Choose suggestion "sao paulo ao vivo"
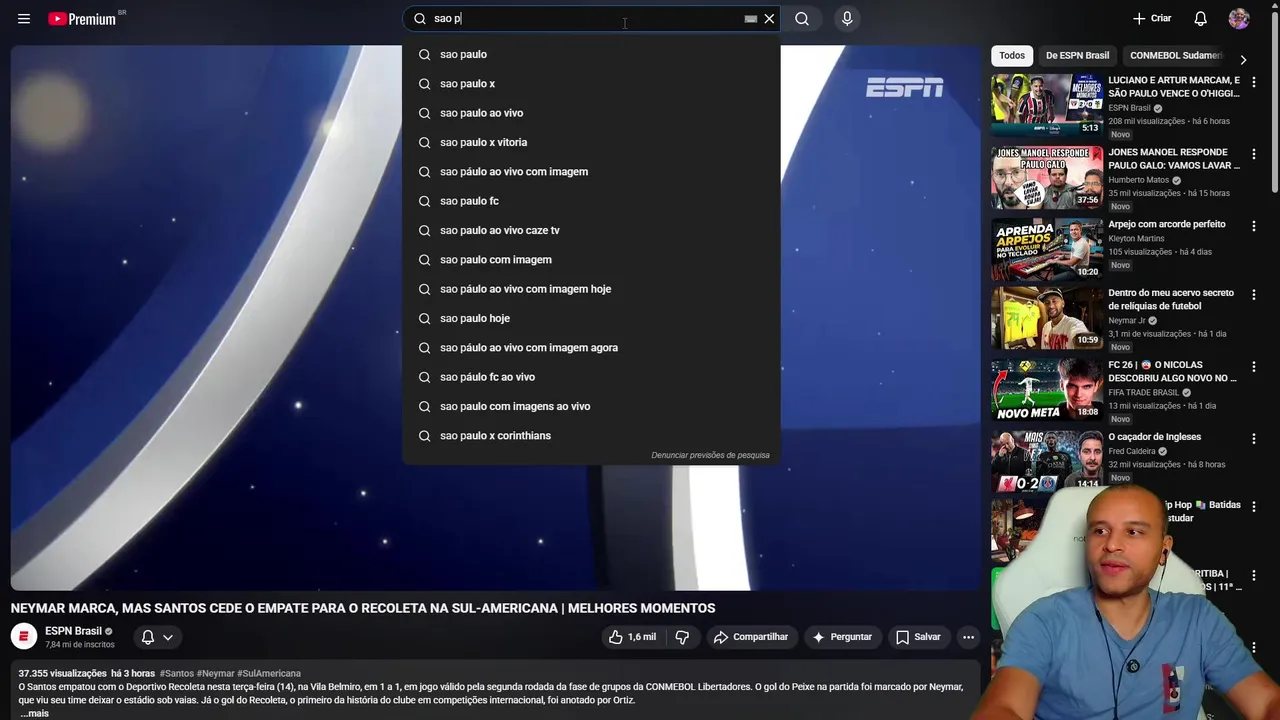 click(x=591, y=113)
